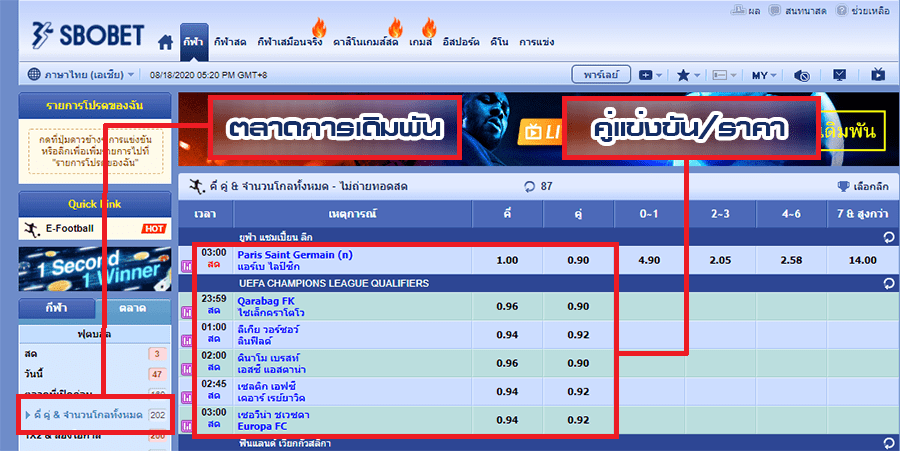
Task: Open the 1 Second 1 Winner banner
Action: (95, 269)
